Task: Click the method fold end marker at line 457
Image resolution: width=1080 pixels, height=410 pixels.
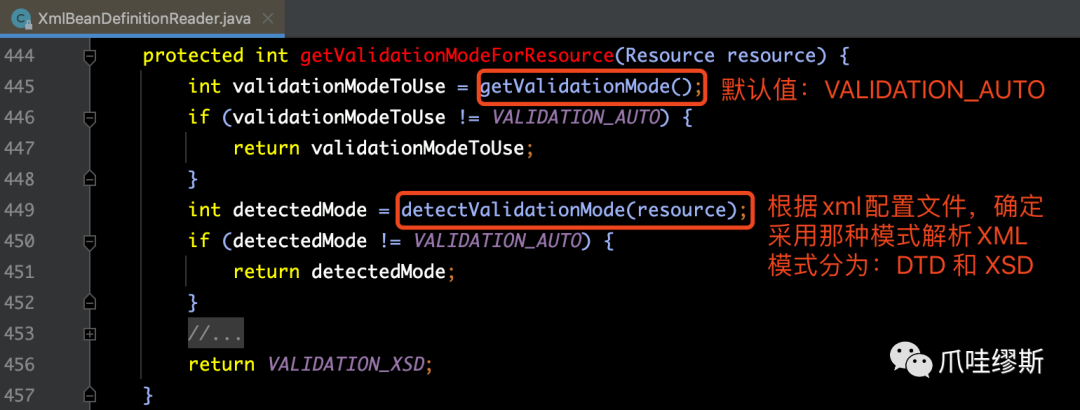Action: click(90, 395)
